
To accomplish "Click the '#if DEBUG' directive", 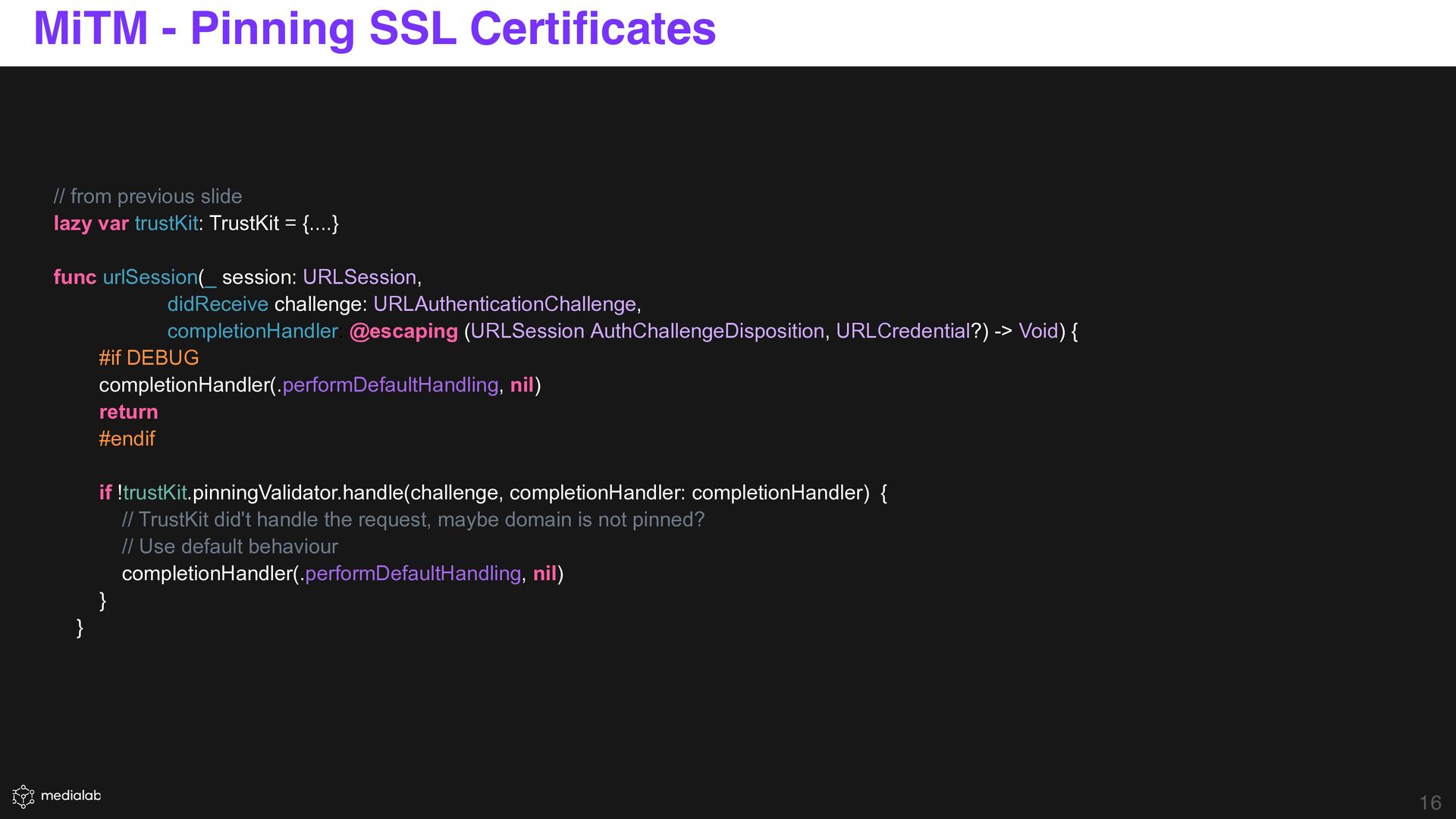I will click(149, 358).
